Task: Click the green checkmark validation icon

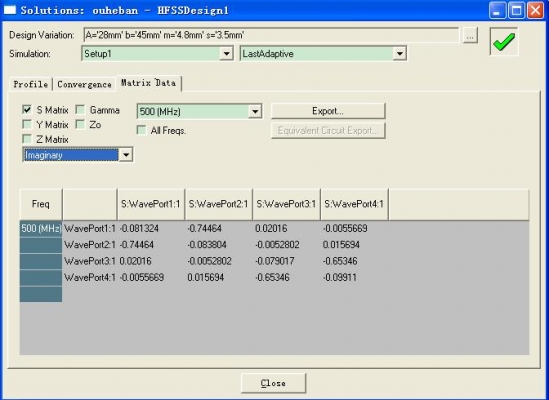Action: coord(504,41)
